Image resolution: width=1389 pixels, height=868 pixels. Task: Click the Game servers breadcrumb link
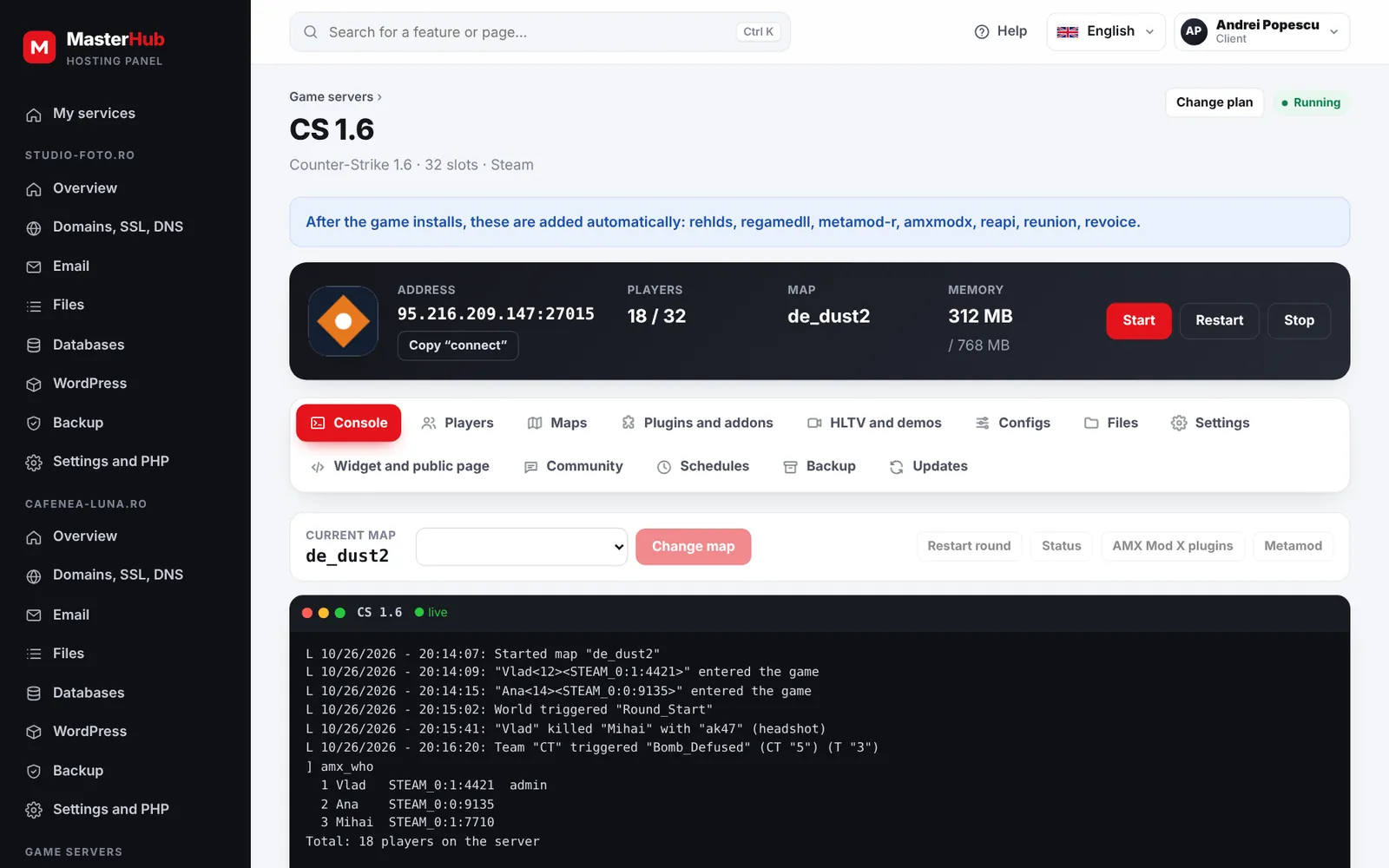point(331,97)
